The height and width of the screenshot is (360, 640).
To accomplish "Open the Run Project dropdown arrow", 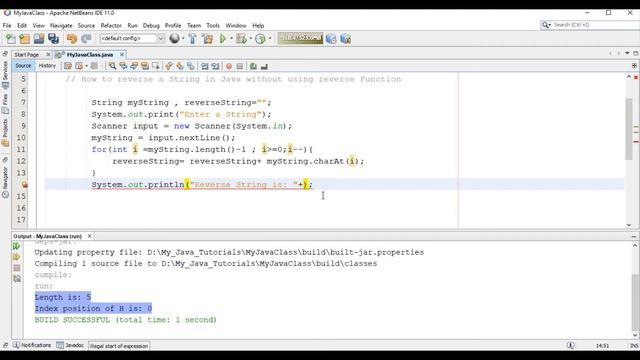I will 231,38.
